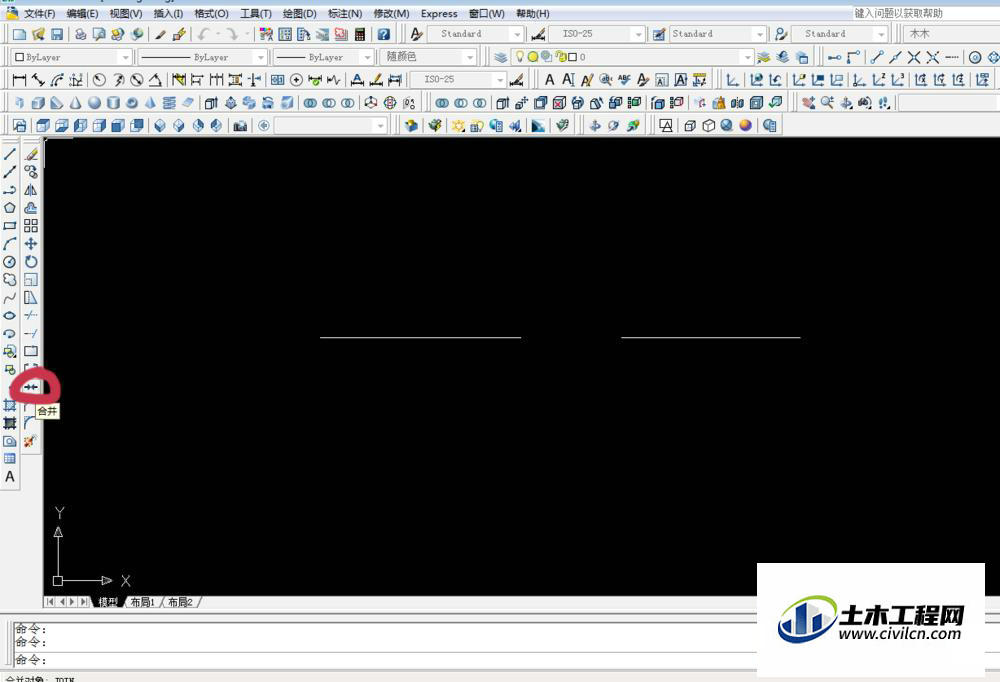1000x682 pixels.
Task: Select the Revision Cloud tool
Action: (10, 279)
